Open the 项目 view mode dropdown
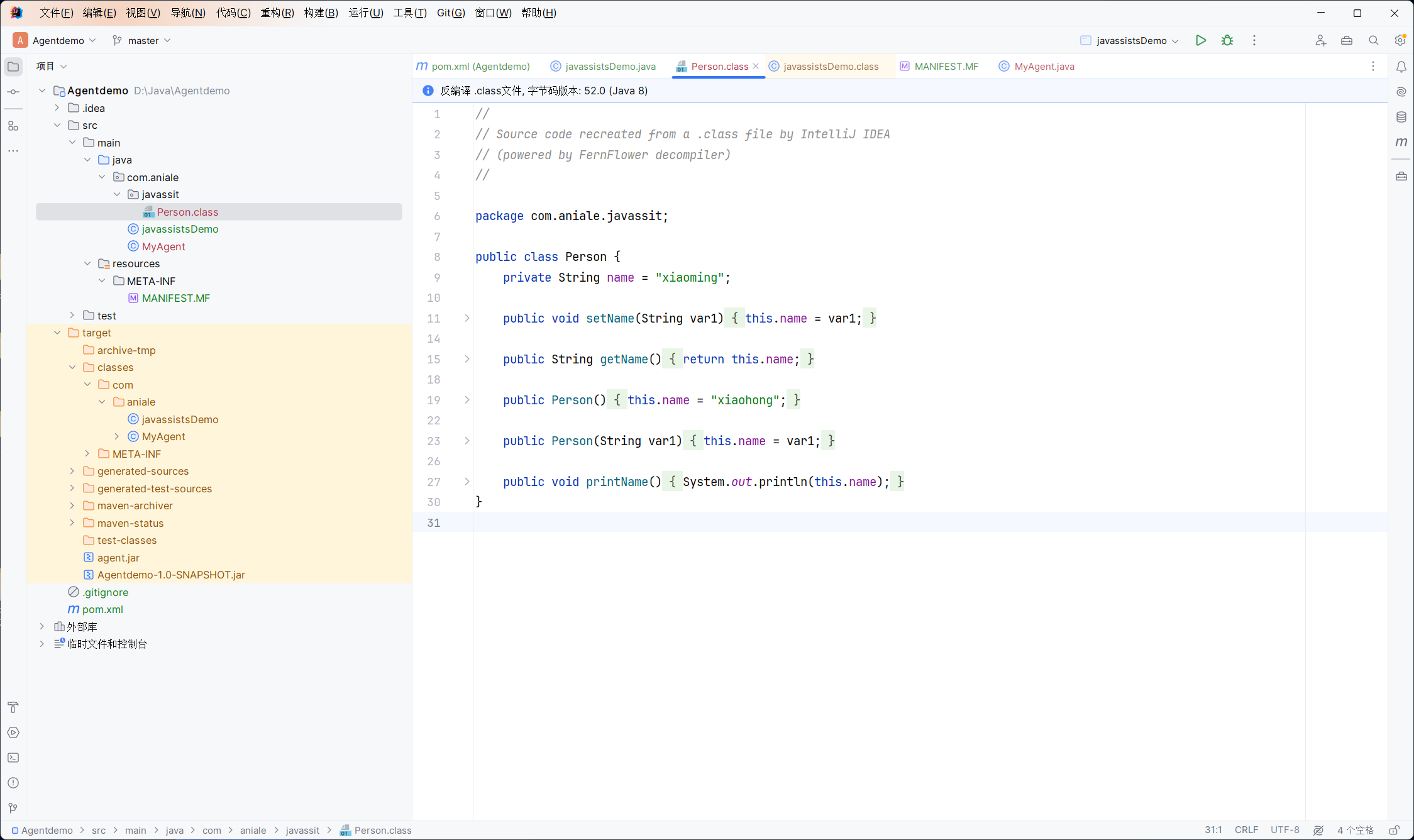The width and height of the screenshot is (1414, 840). click(52, 66)
